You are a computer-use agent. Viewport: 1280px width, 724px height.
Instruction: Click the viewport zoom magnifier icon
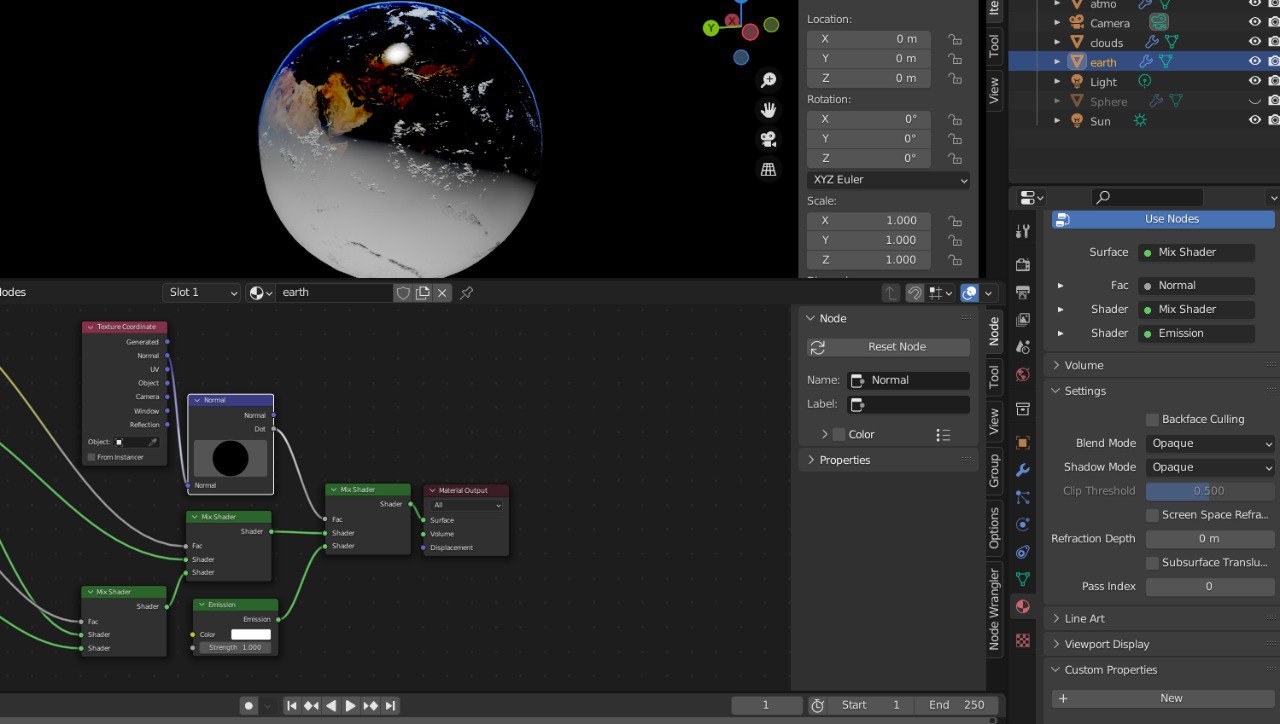tap(768, 80)
